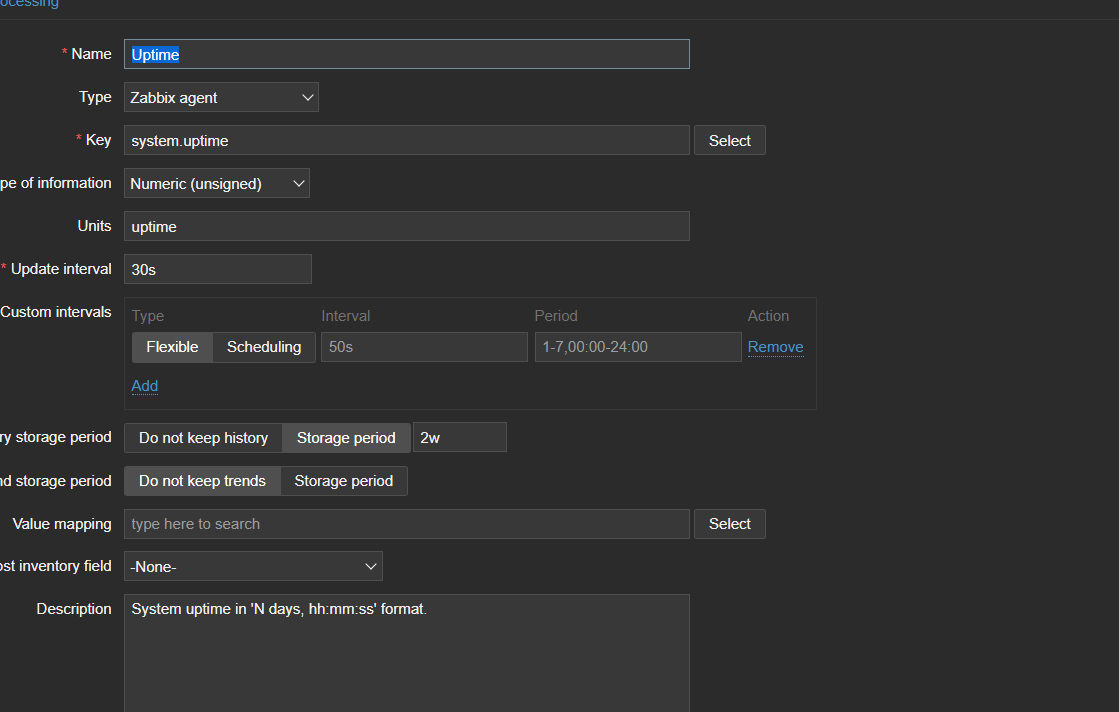The image size is (1119, 712).
Task: Choose Do not keep history option
Action: (x=203, y=438)
